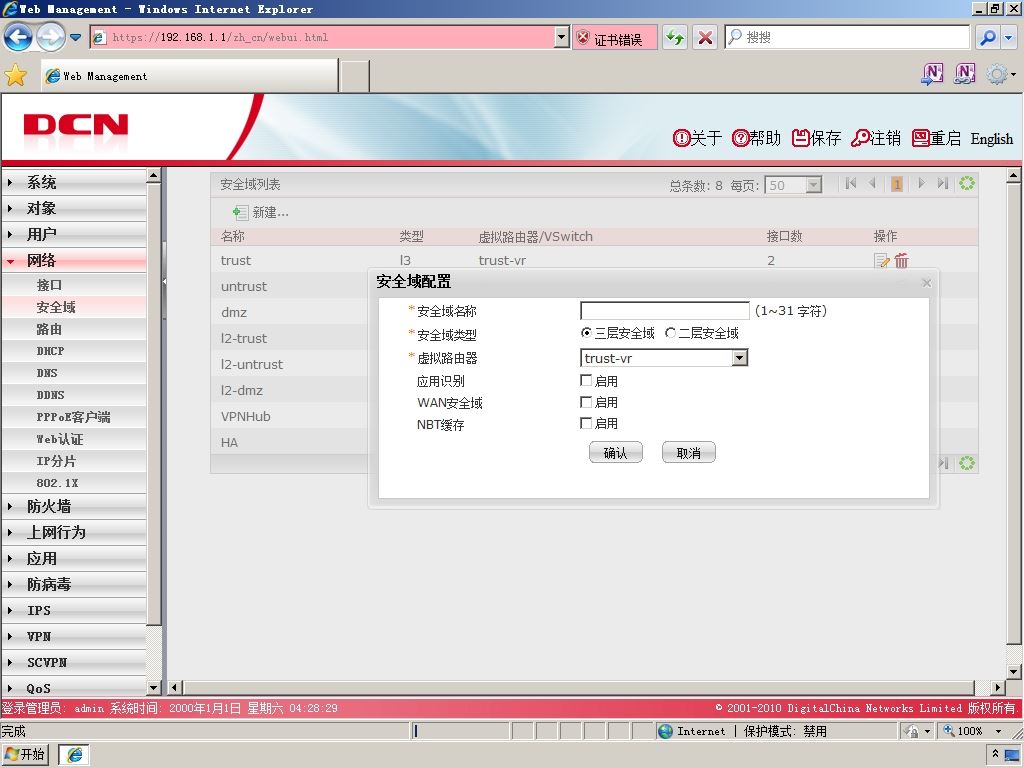Expand the VPN menu section
The image size is (1024, 768).
[74, 636]
